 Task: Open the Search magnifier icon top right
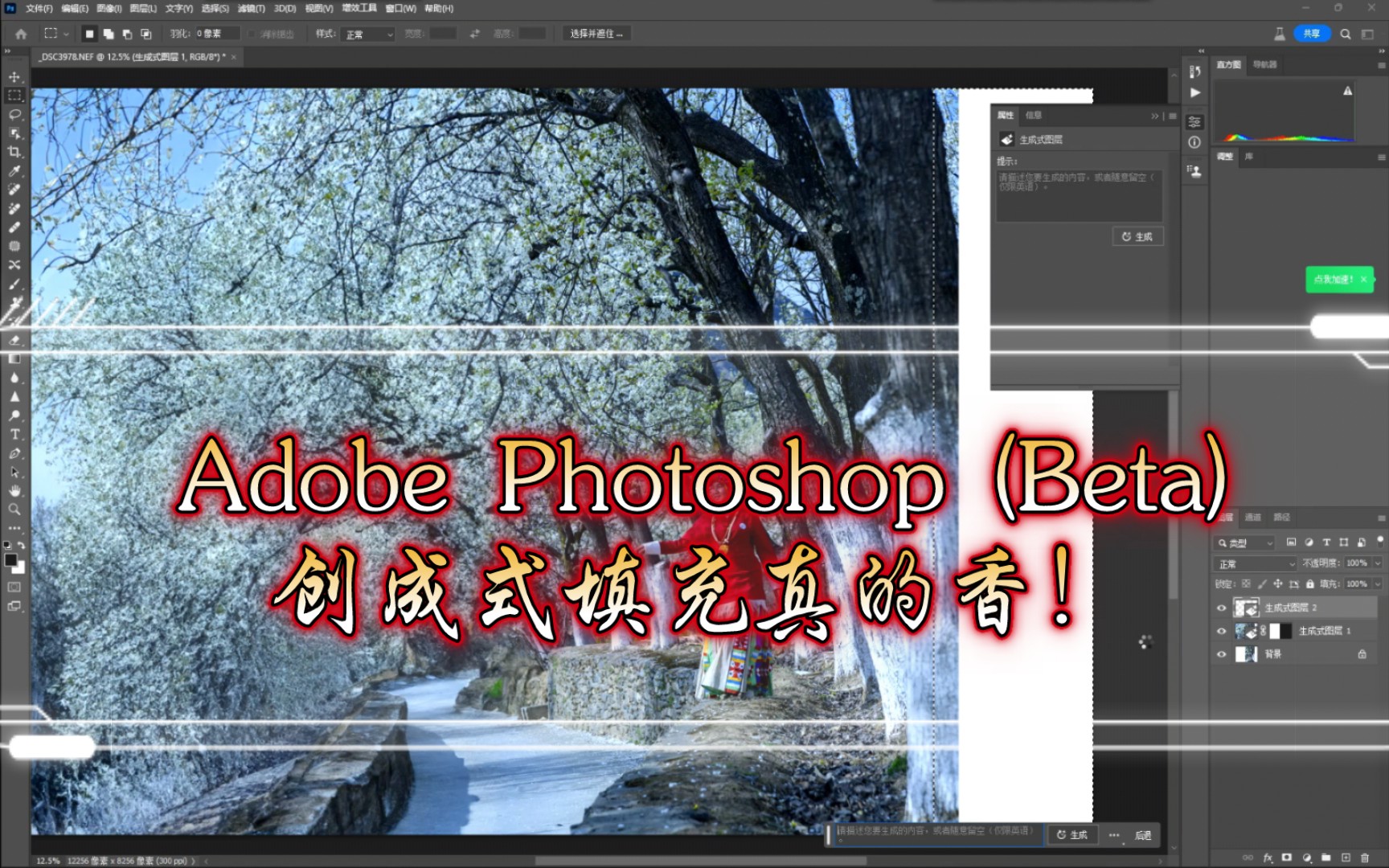[x=1346, y=34]
